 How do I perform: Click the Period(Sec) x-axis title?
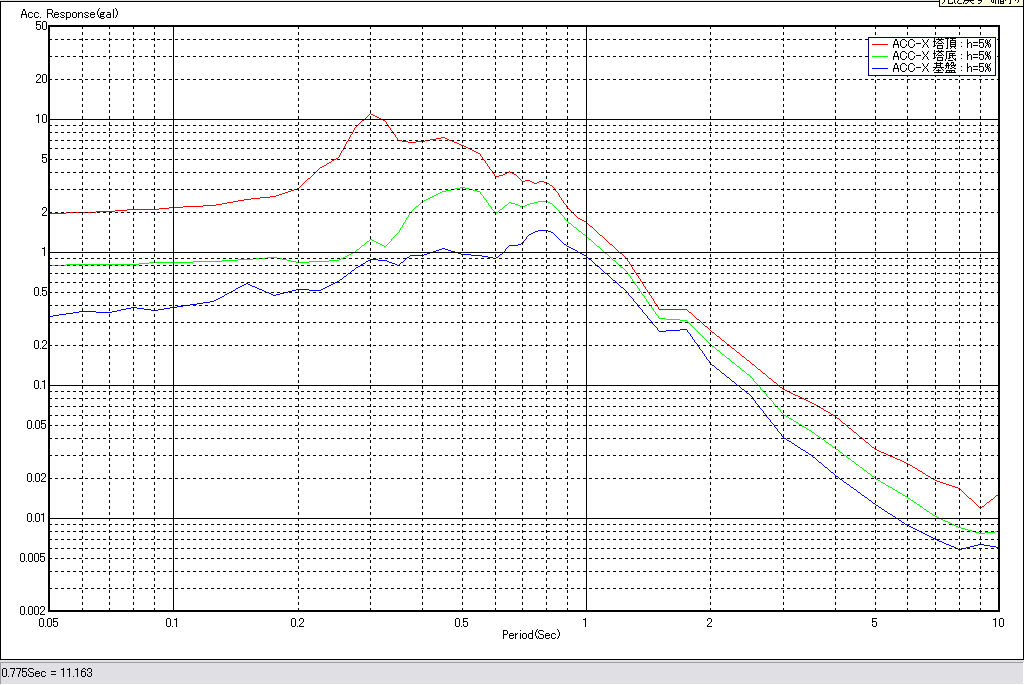point(530,635)
